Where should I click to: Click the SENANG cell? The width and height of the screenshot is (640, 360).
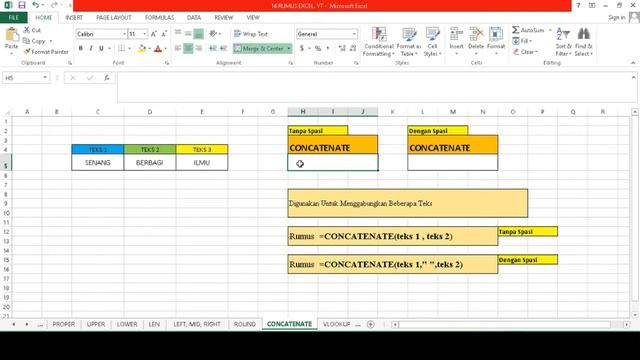point(98,162)
